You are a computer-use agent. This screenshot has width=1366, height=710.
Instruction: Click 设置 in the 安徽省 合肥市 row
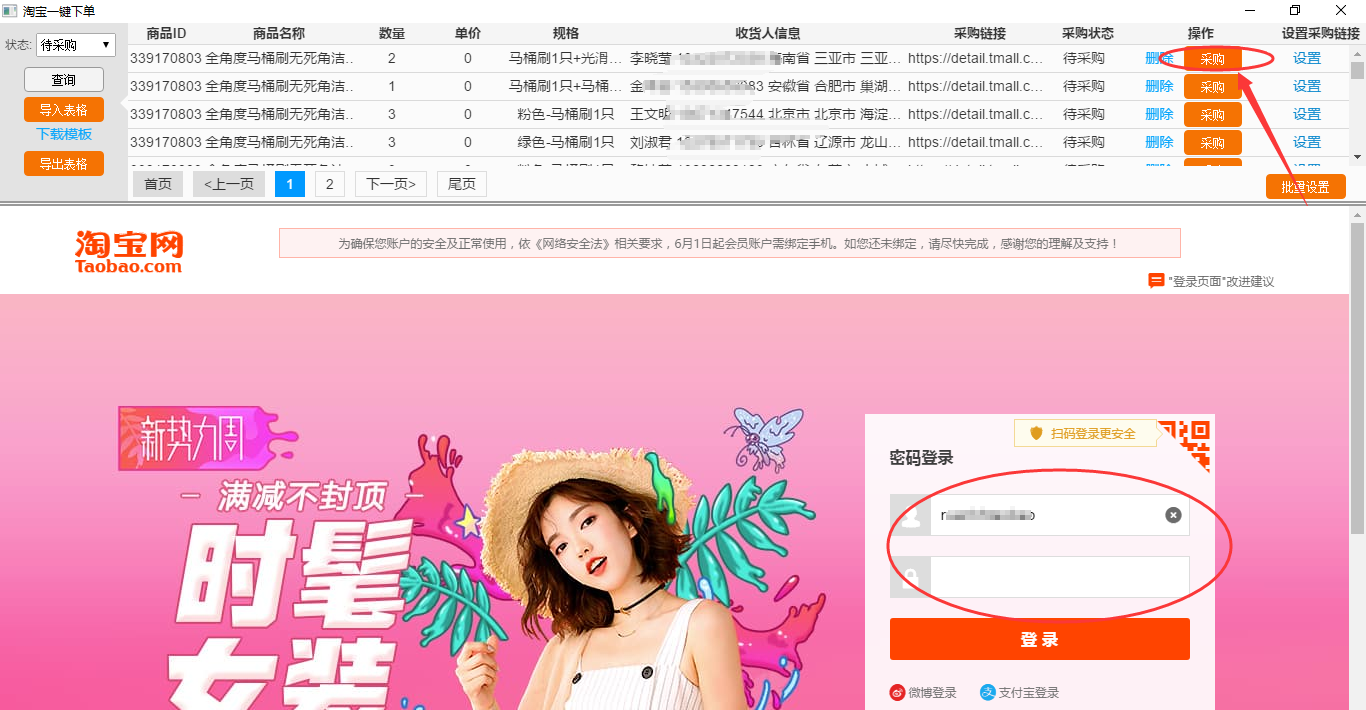pos(1307,87)
